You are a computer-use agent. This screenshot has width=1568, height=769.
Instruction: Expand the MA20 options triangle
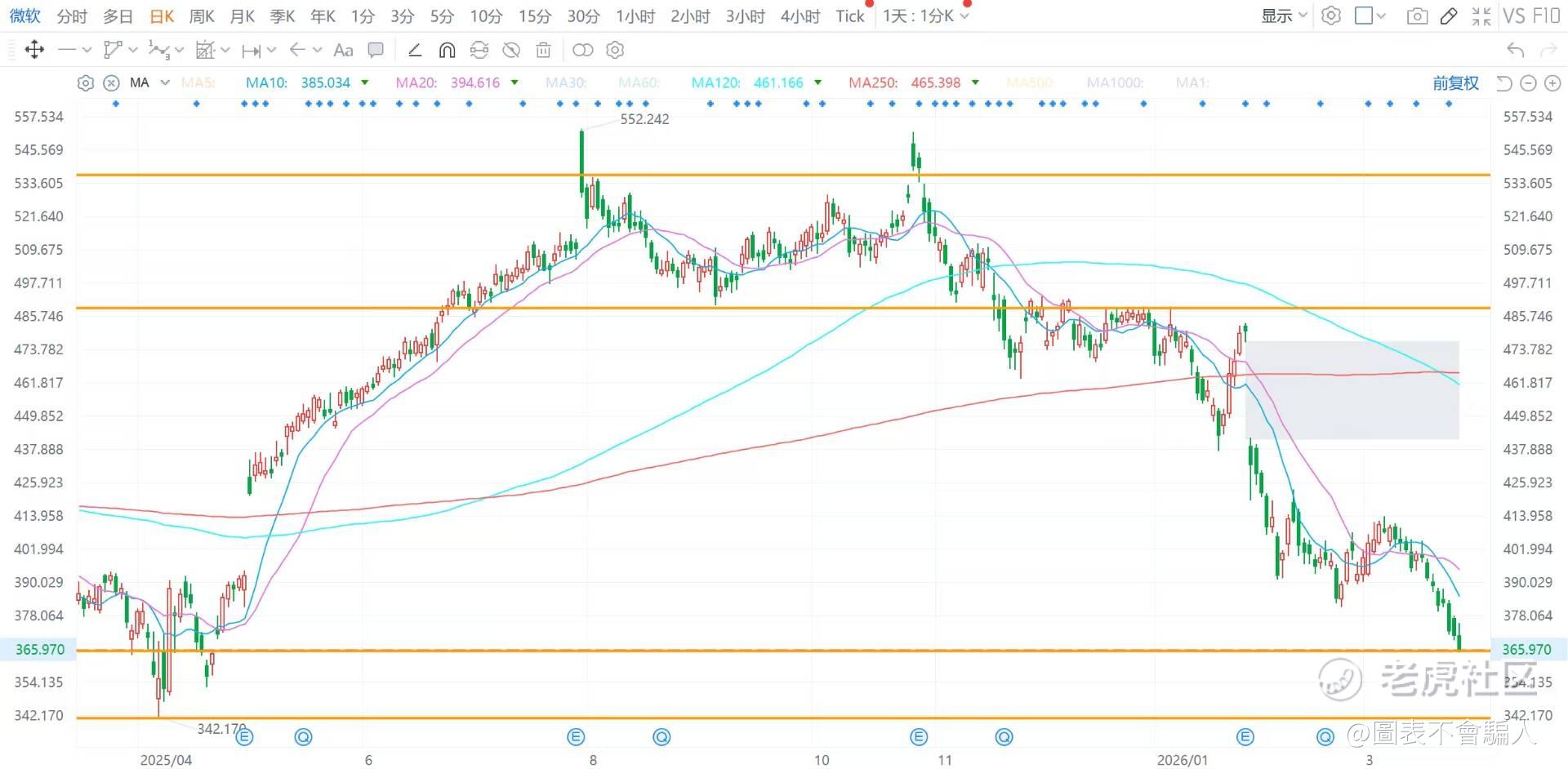click(x=514, y=82)
